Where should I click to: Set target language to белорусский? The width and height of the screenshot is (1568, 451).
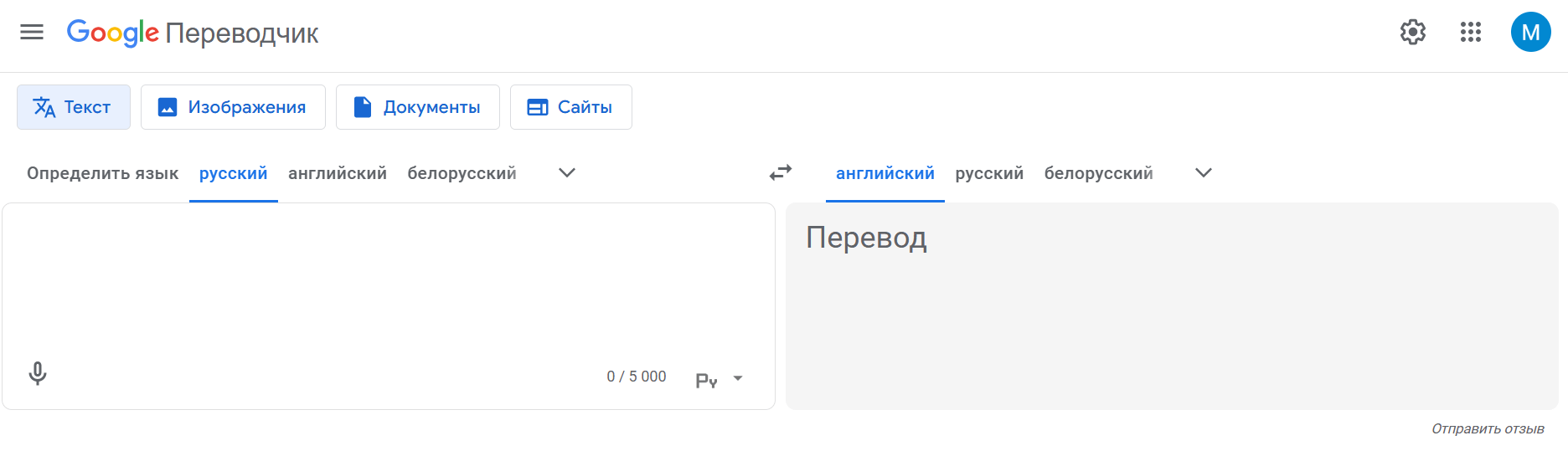[1098, 173]
